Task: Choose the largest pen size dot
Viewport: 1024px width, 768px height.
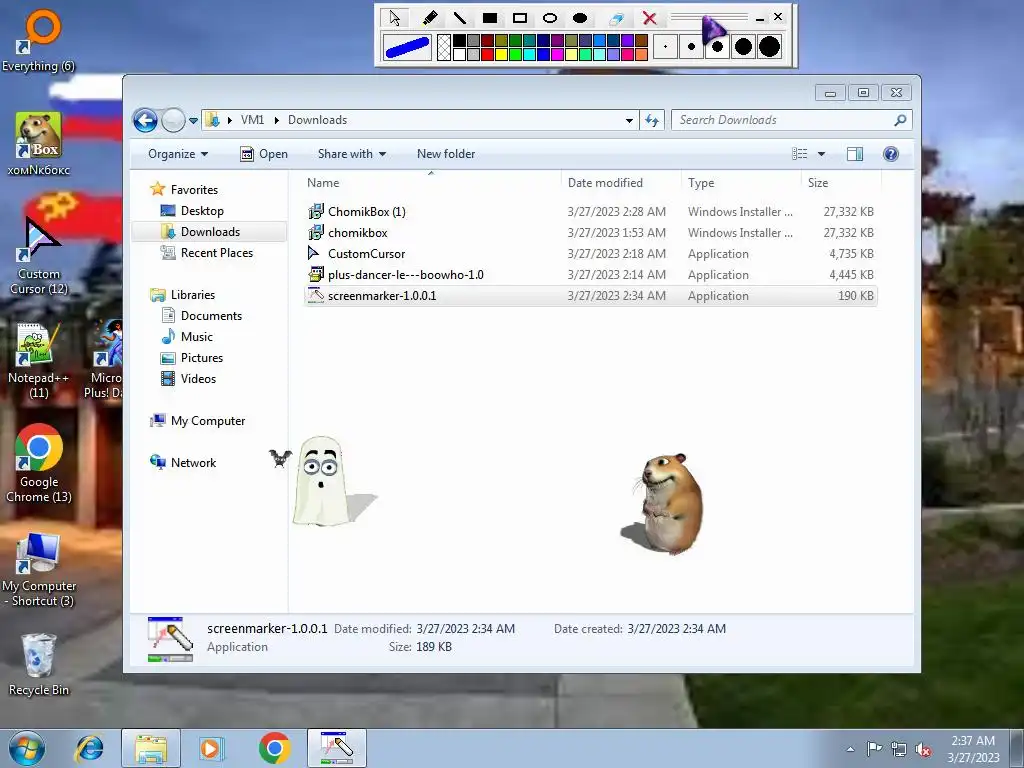Action: [769, 46]
